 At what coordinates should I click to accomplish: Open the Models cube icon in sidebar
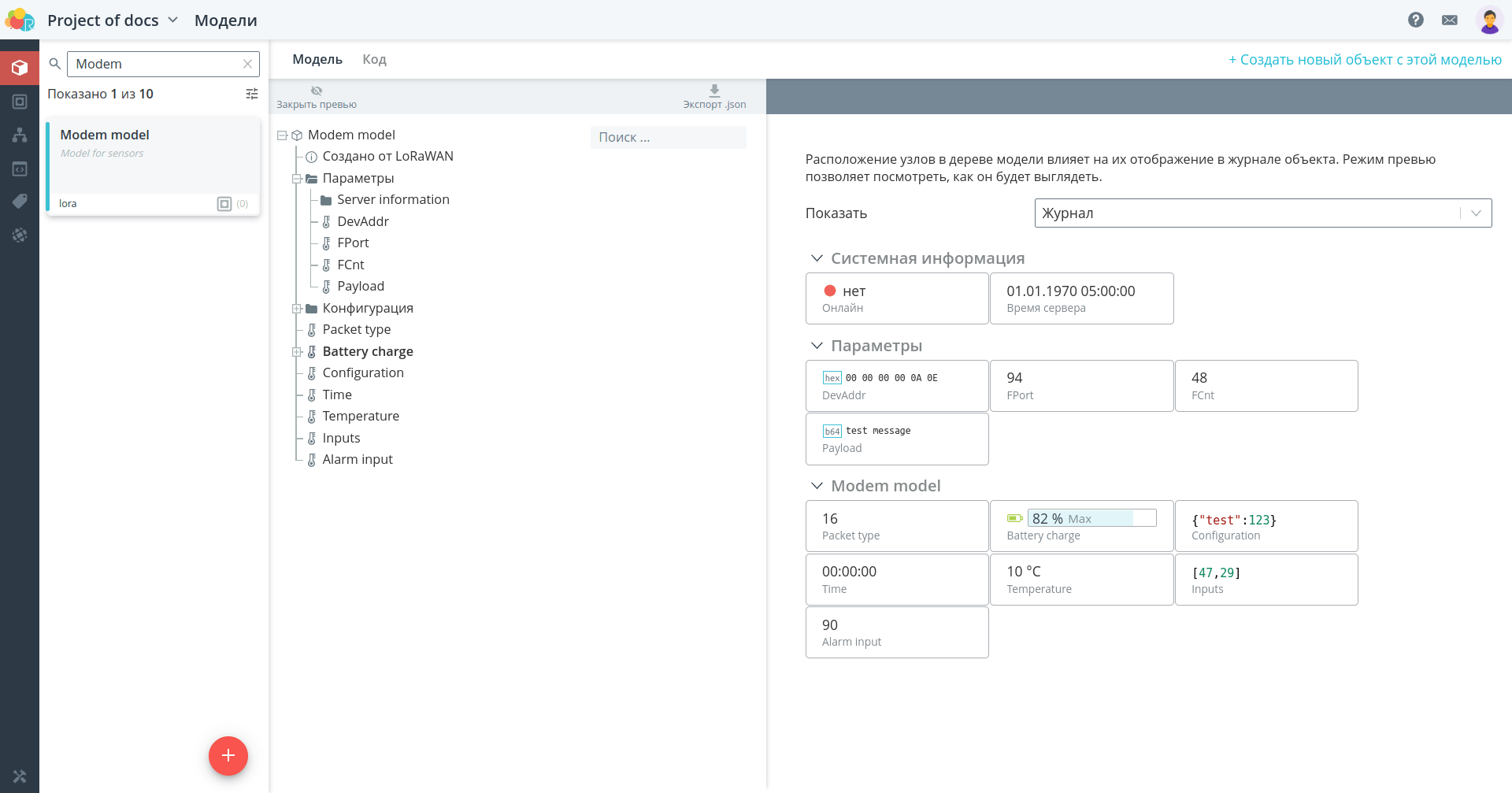[20, 68]
